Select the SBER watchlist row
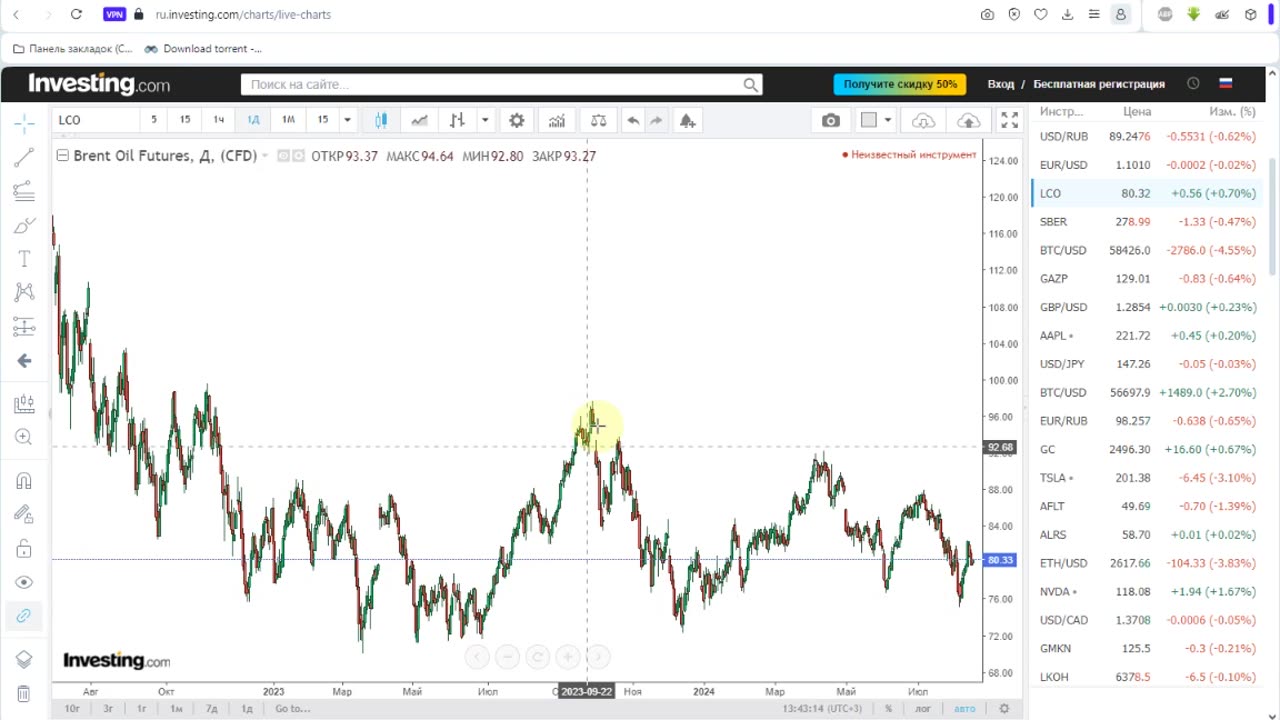 [x=1148, y=222]
